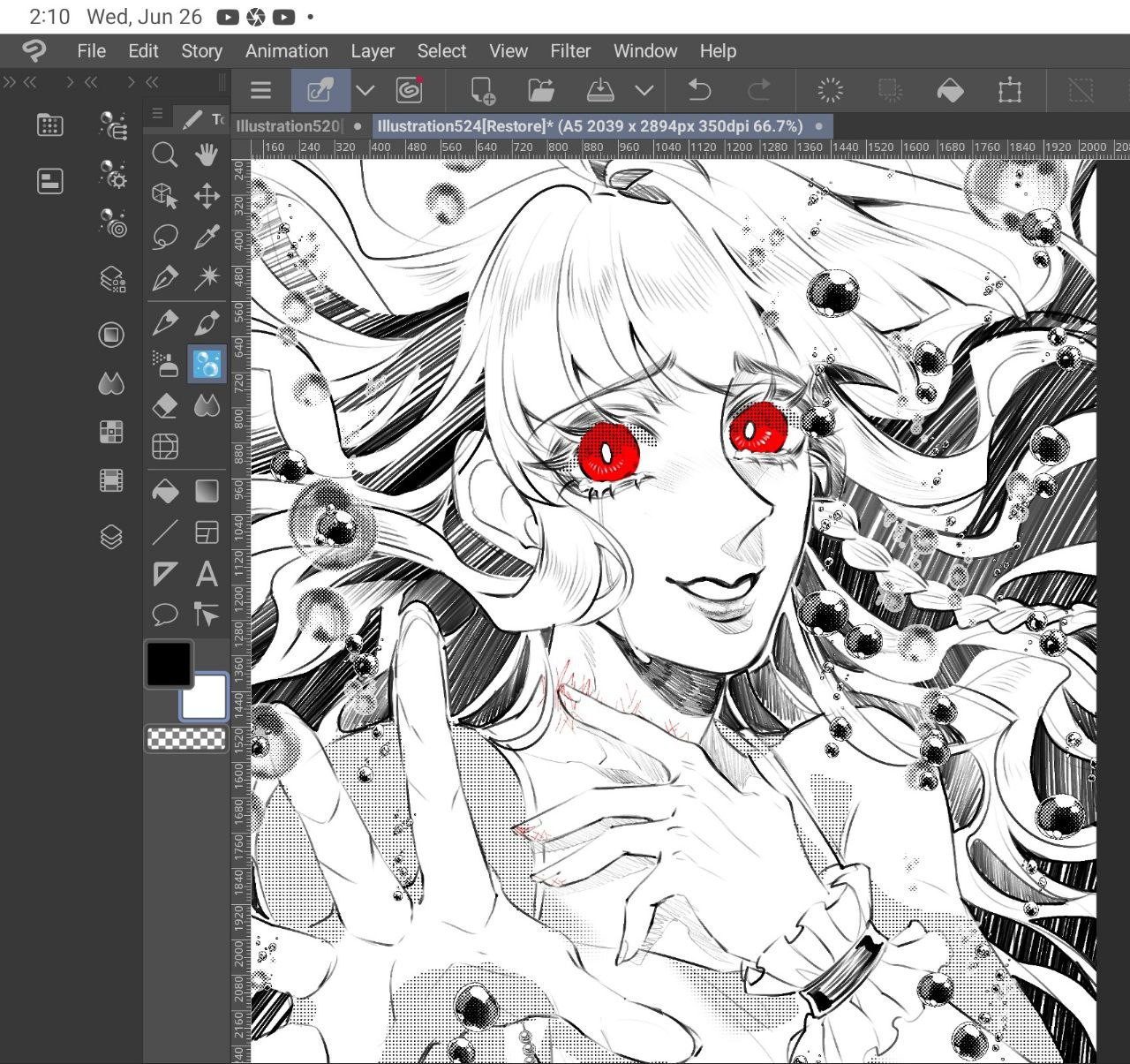Select the Frame border panel tool
Viewport: 1130px width, 1064px height.
pyautogui.click(x=207, y=532)
